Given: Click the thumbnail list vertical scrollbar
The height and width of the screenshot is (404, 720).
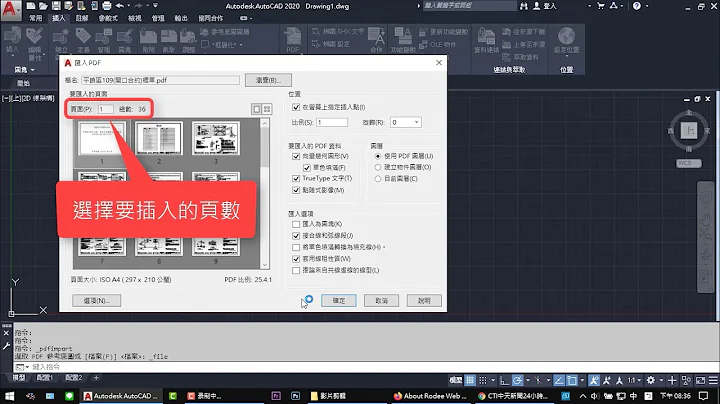Looking at the screenshot, I should point(264,194).
